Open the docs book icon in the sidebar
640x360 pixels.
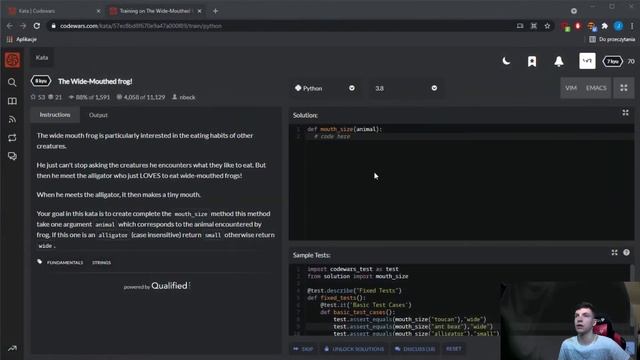click(12, 101)
